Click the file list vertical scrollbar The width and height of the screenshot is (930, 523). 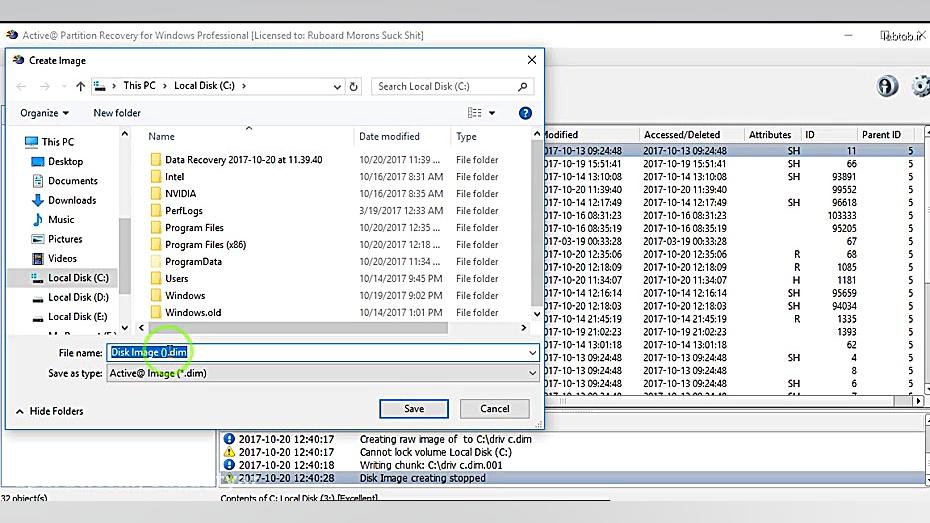tap(537, 221)
